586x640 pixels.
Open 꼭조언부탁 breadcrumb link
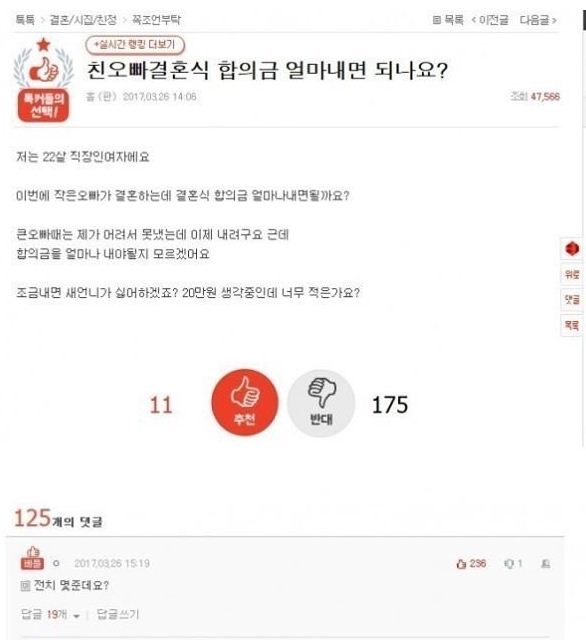tap(156, 20)
